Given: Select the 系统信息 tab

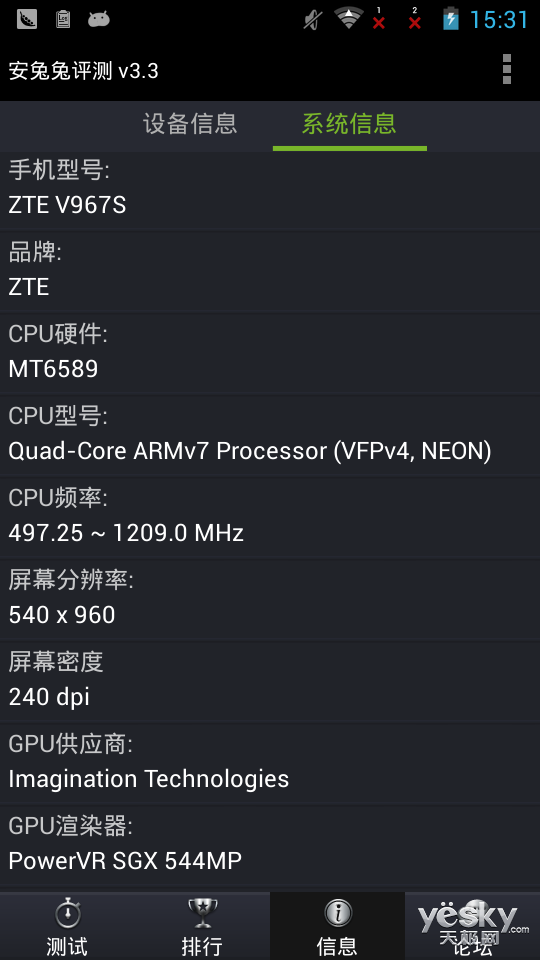Looking at the screenshot, I should click(x=350, y=124).
